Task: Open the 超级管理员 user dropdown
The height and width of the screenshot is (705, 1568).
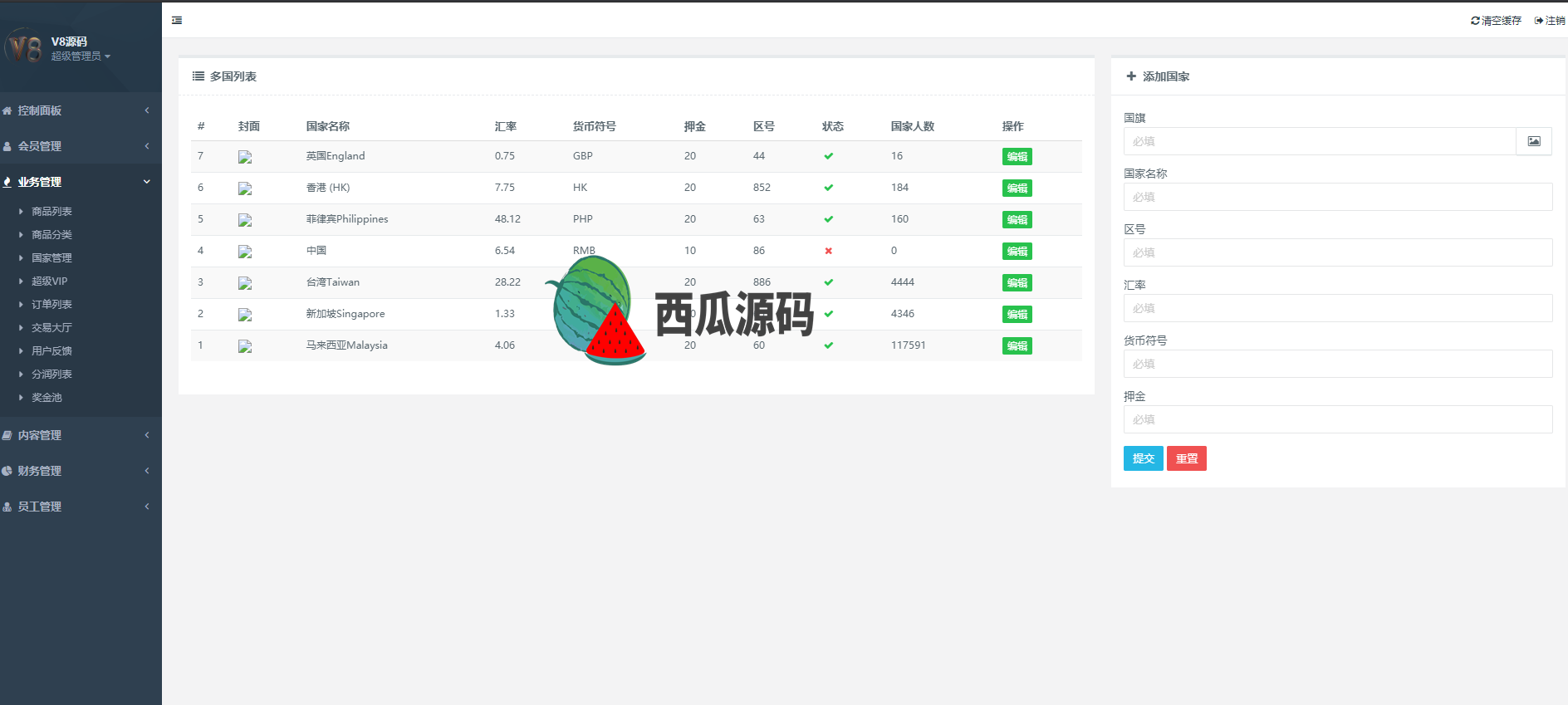Action: [81, 56]
